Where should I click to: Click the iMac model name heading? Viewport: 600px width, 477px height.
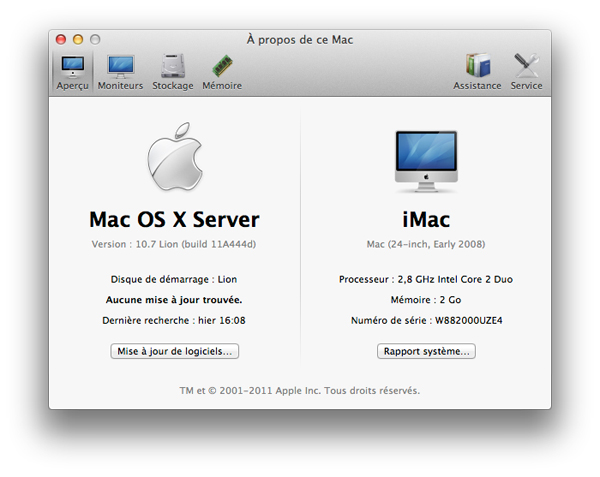pos(426,220)
